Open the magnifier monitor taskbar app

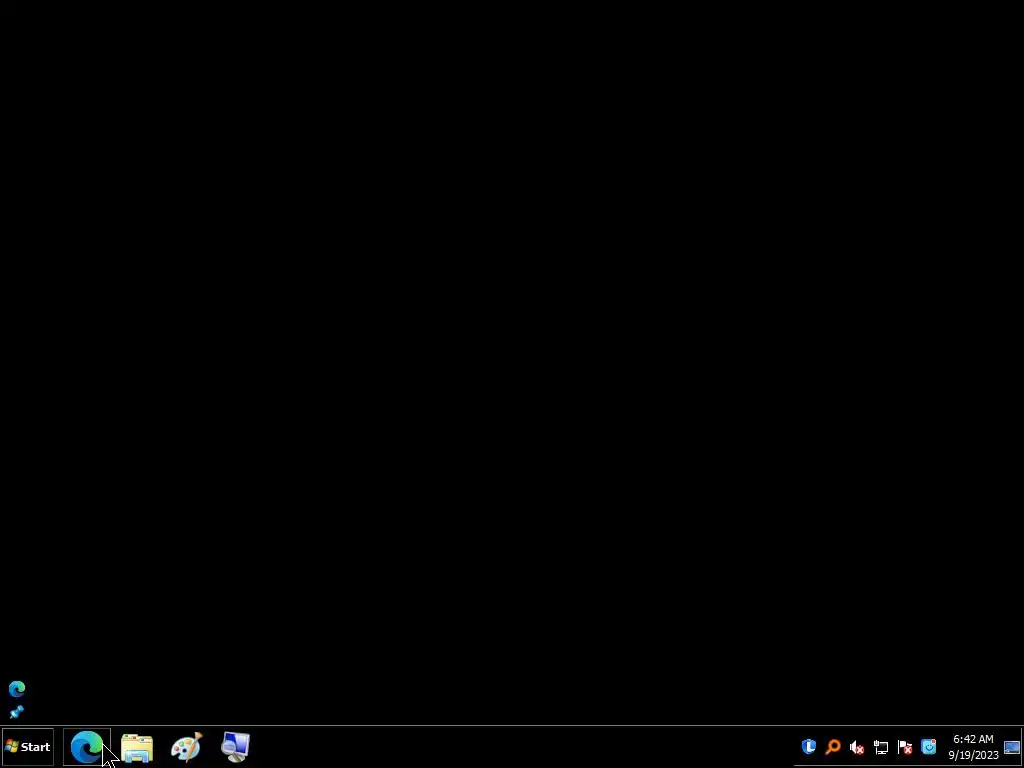236,747
